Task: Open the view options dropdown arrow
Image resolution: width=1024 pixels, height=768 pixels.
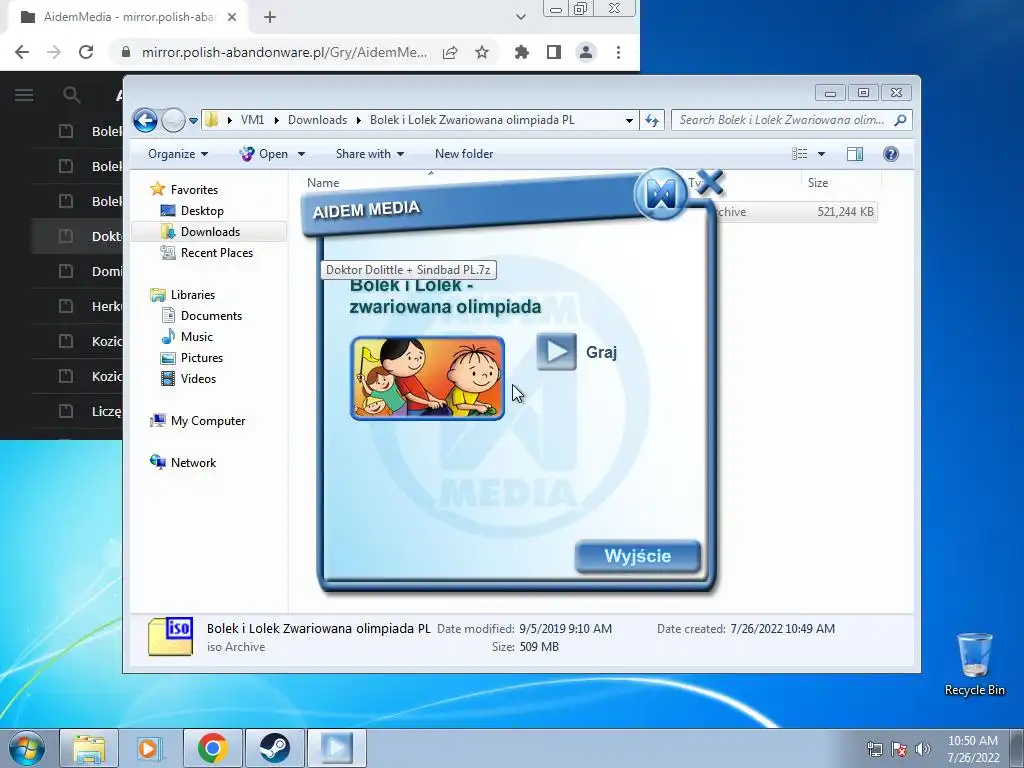Action: [822, 155]
